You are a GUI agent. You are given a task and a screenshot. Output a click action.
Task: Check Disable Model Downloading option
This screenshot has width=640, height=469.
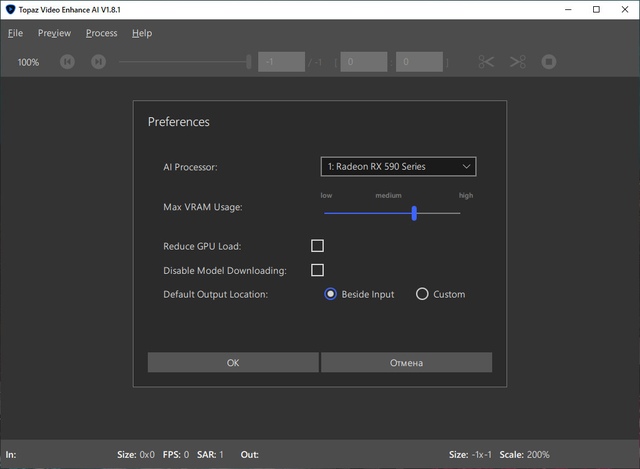[318, 270]
